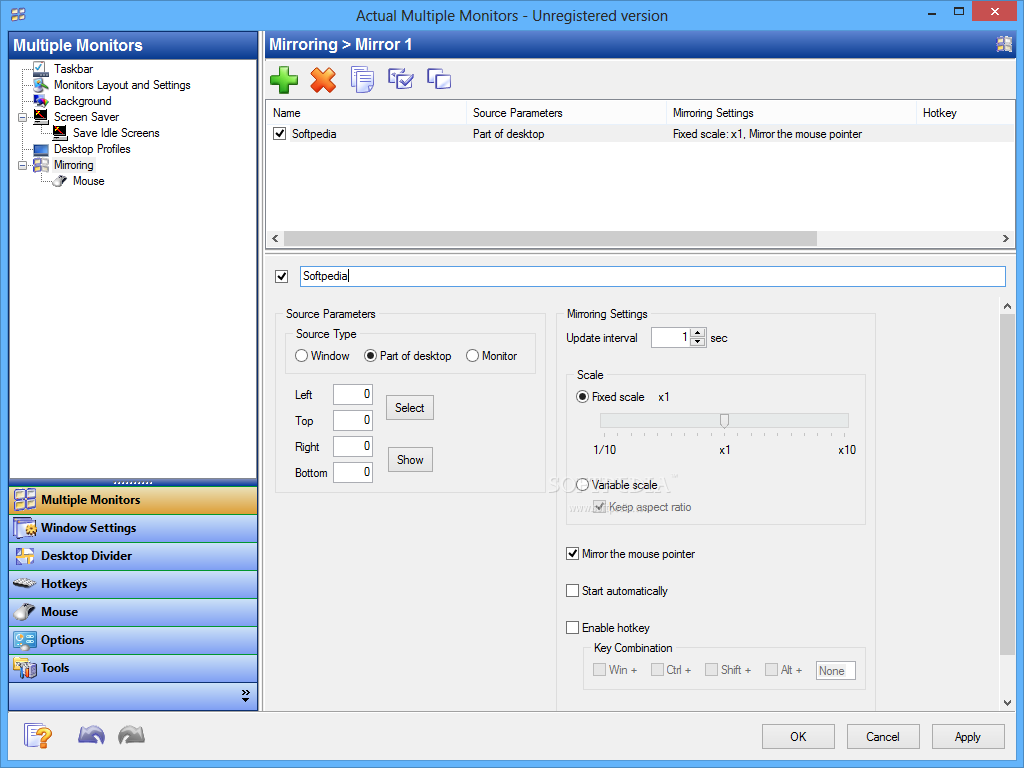Click the Fixed scale slider thumb
The height and width of the screenshot is (768, 1024).
tap(724, 421)
